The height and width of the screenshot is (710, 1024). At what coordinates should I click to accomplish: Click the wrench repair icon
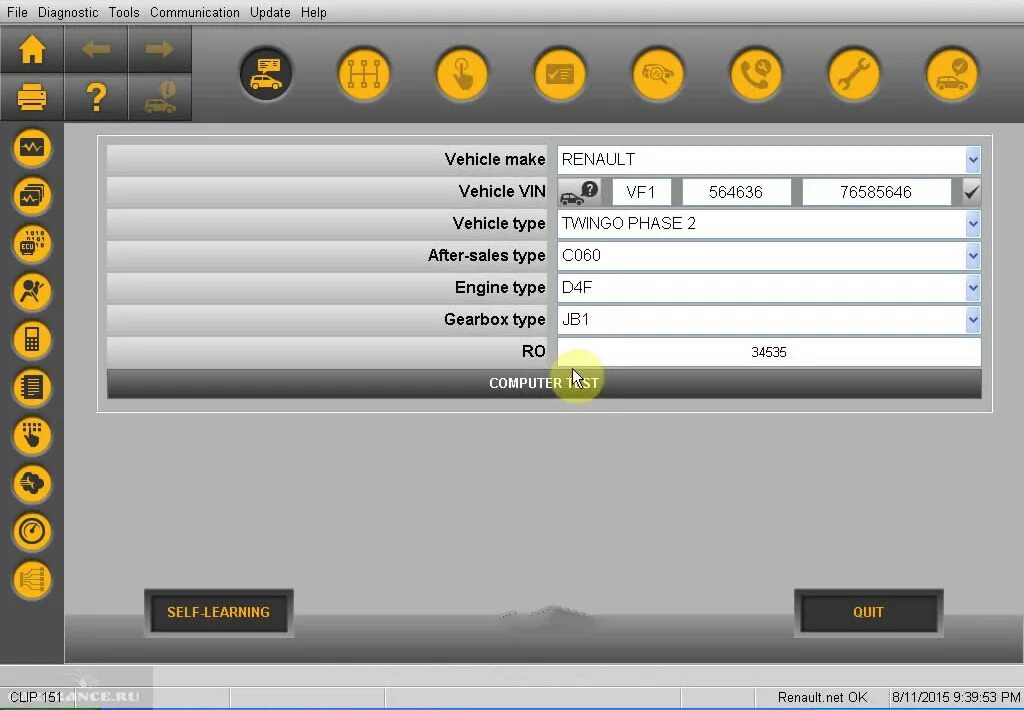point(854,73)
